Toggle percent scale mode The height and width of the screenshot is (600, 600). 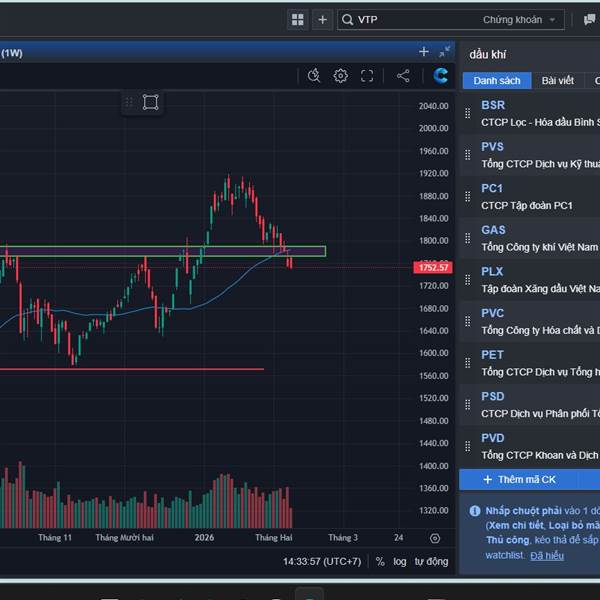(x=380, y=561)
